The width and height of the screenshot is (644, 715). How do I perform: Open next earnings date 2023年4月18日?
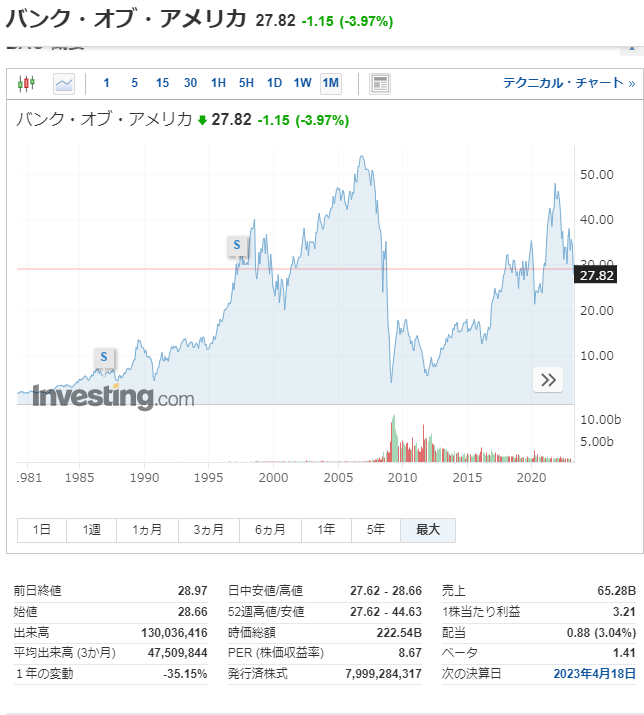pyautogui.click(x=594, y=674)
